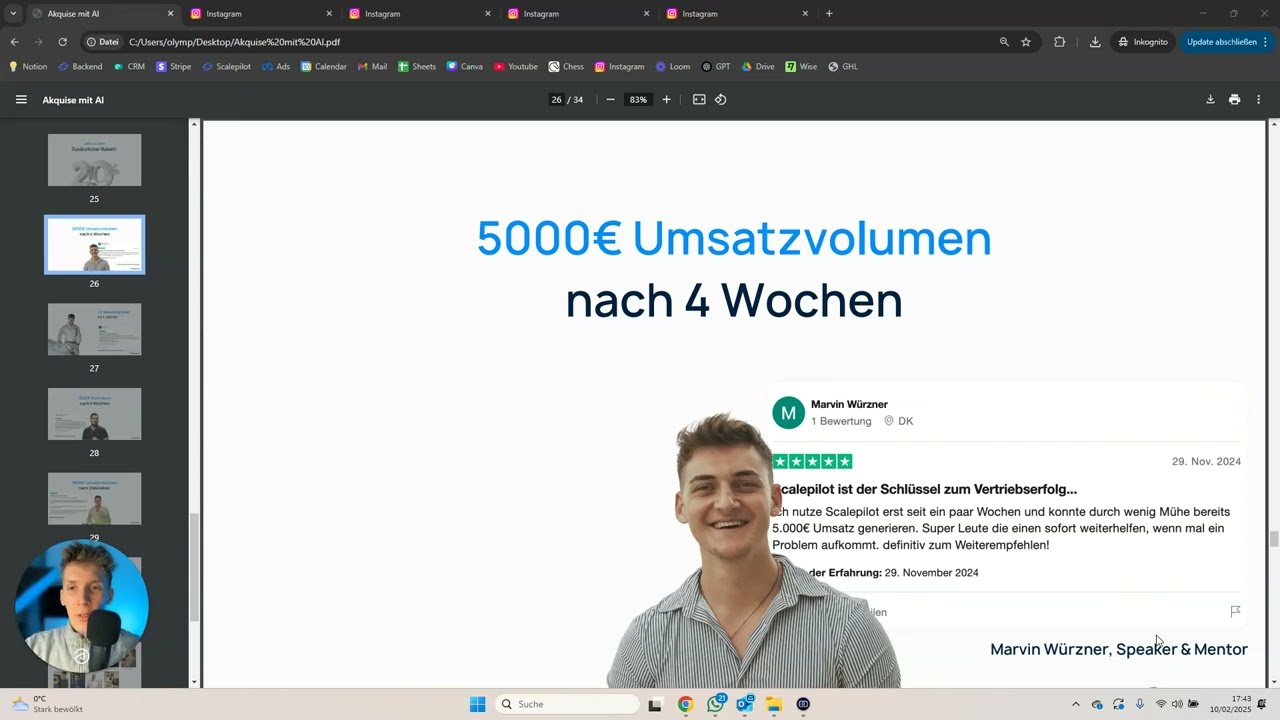The width and height of the screenshot is (1280, 720).
Task: Open the Drive bookmark
Action: coord(757,67)
